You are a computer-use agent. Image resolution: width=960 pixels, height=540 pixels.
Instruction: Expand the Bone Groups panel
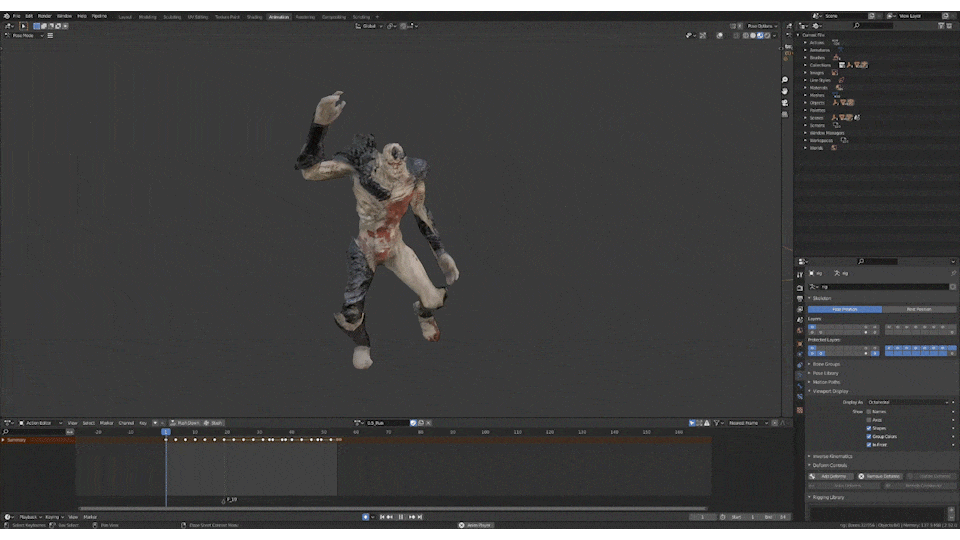(826, 364)
